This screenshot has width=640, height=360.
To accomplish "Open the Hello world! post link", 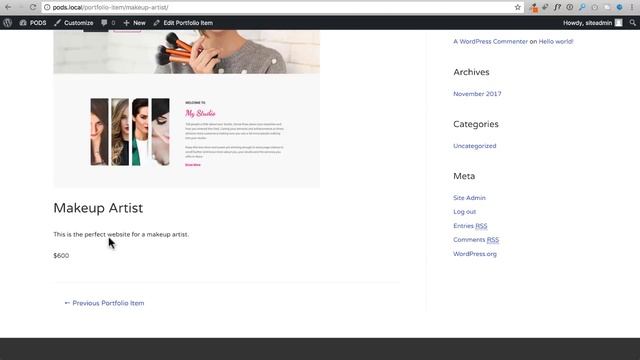I will click(556, 41).
